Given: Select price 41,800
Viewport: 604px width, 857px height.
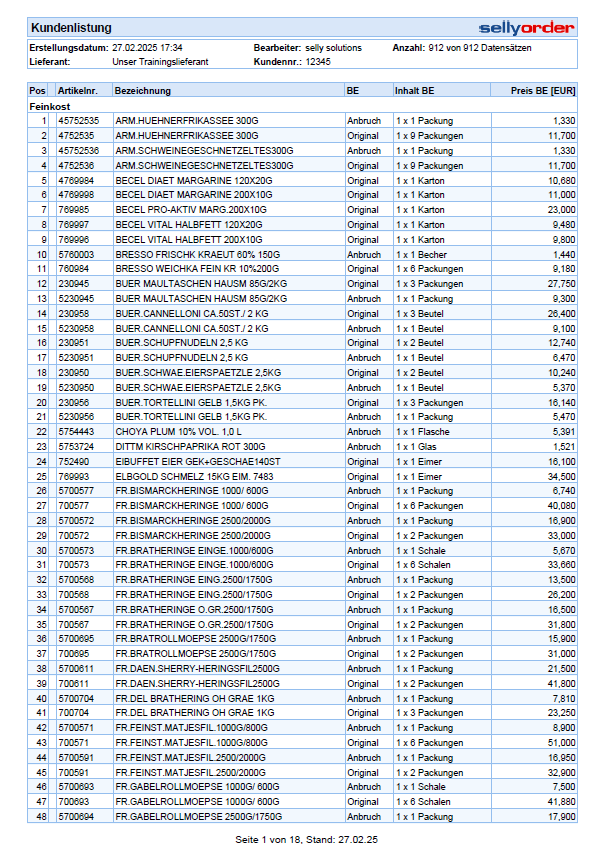Looking at the screenshot, I should tap(561, 684).
